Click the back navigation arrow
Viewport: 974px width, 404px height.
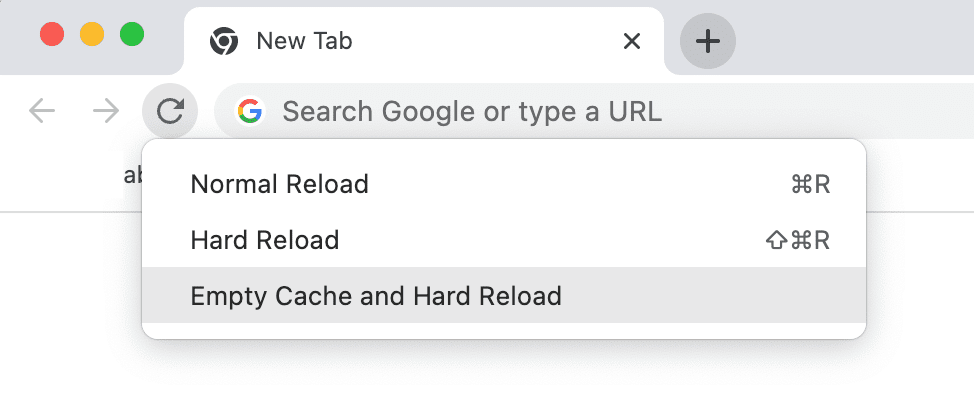tap(42, 112)
